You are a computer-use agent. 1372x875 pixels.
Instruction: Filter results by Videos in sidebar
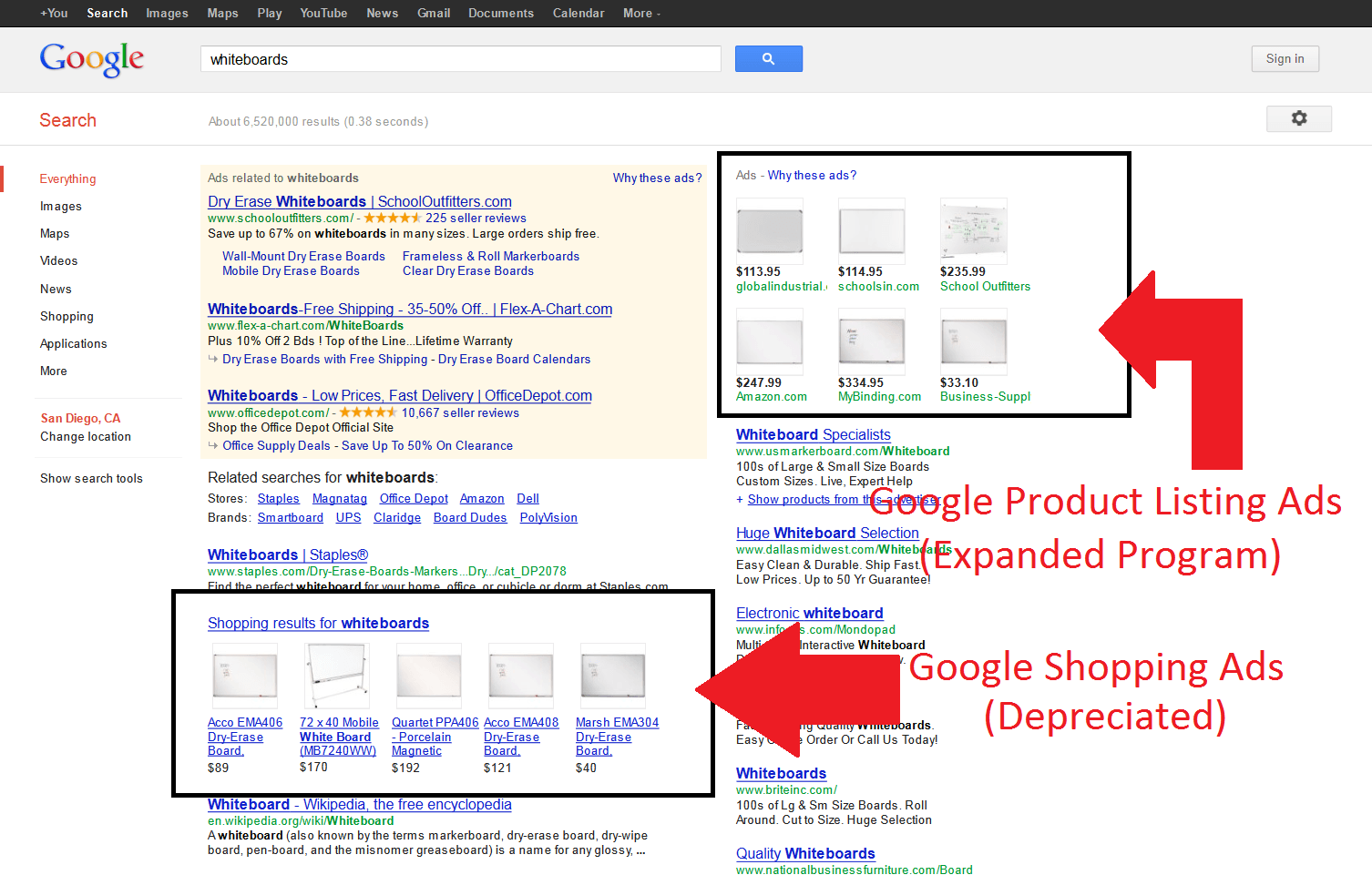click(x=59, y=261)
